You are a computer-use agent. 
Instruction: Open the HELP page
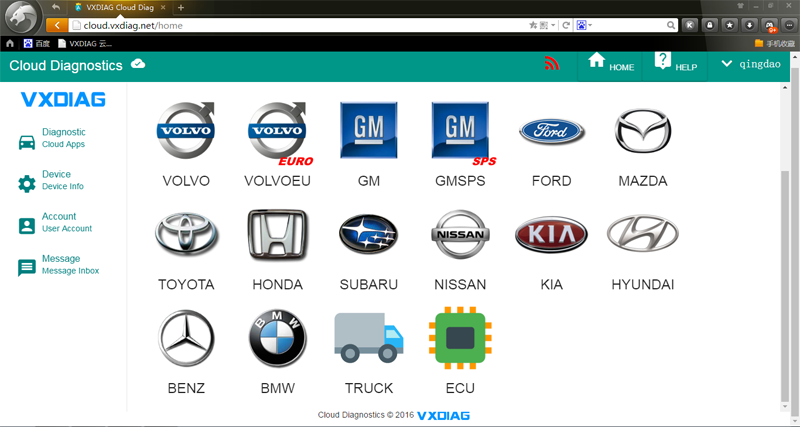(675, 64)
